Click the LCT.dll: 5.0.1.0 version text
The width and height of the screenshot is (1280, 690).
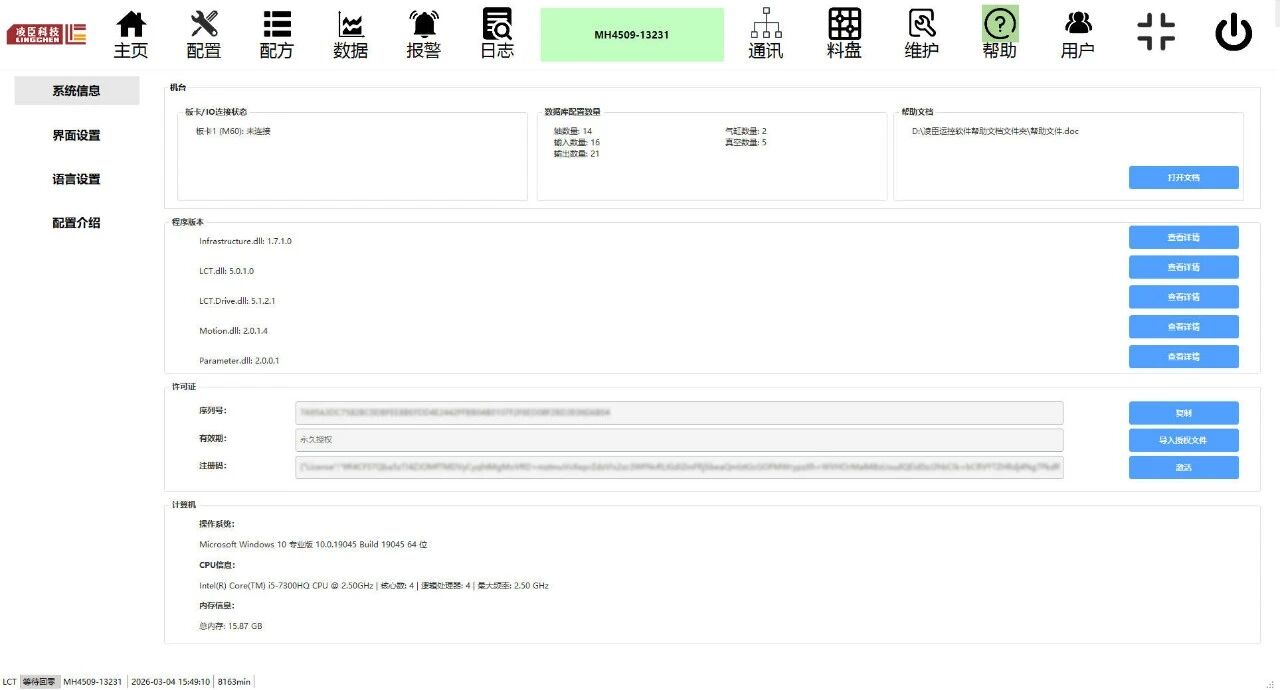[226, 271]
